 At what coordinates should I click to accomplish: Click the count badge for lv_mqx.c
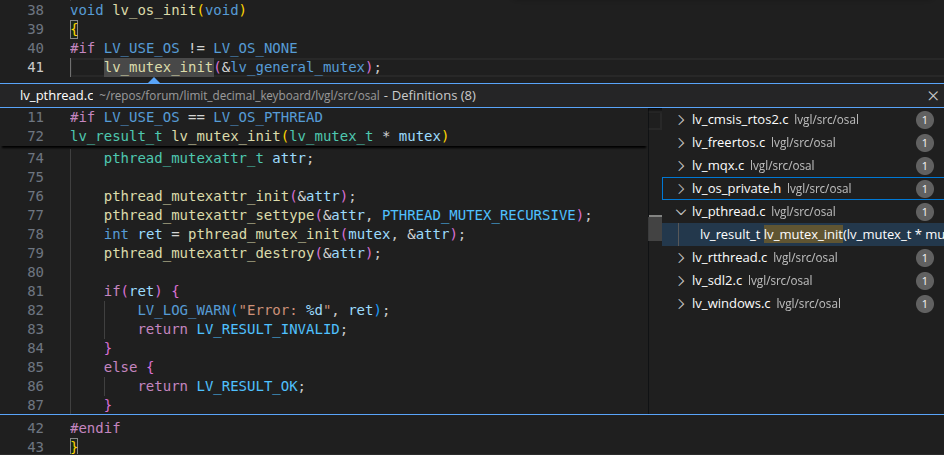925,166
